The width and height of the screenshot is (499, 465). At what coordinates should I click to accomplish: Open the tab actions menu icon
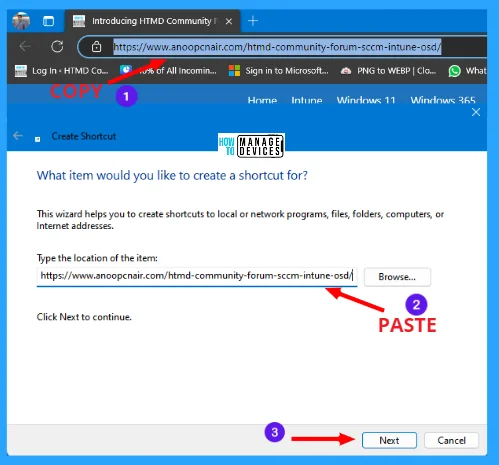point(48,21)
